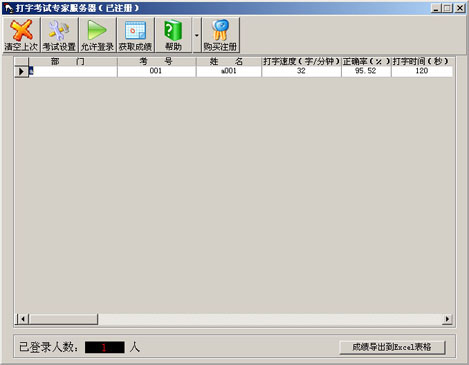Image resolution: width=469 pixels, height=365 pixels.
Task: Click the a001 name cell
Action: (x=229, y=71)
